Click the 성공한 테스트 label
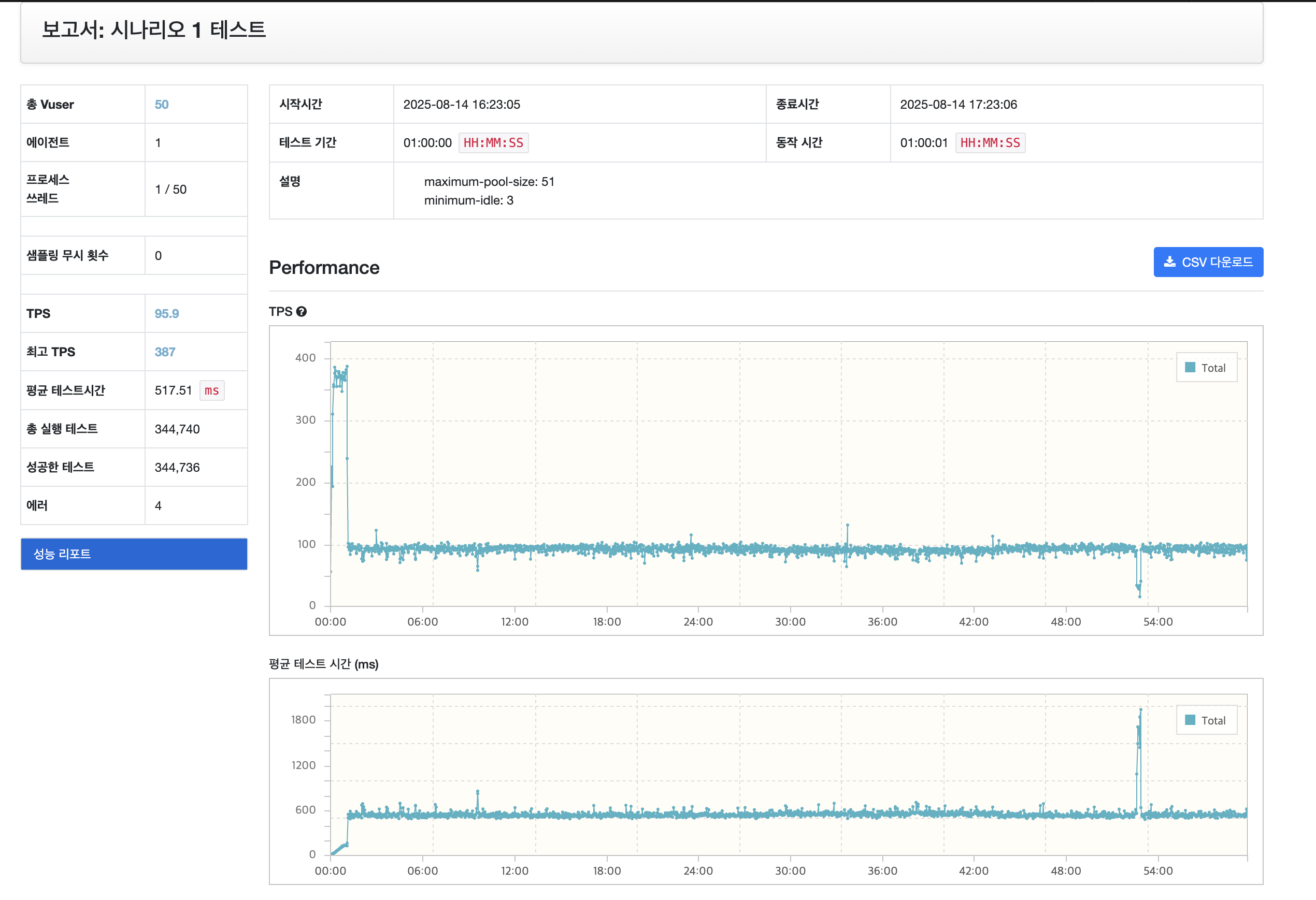This screenshot has height=900, width=1316. [x=61, y=468]
